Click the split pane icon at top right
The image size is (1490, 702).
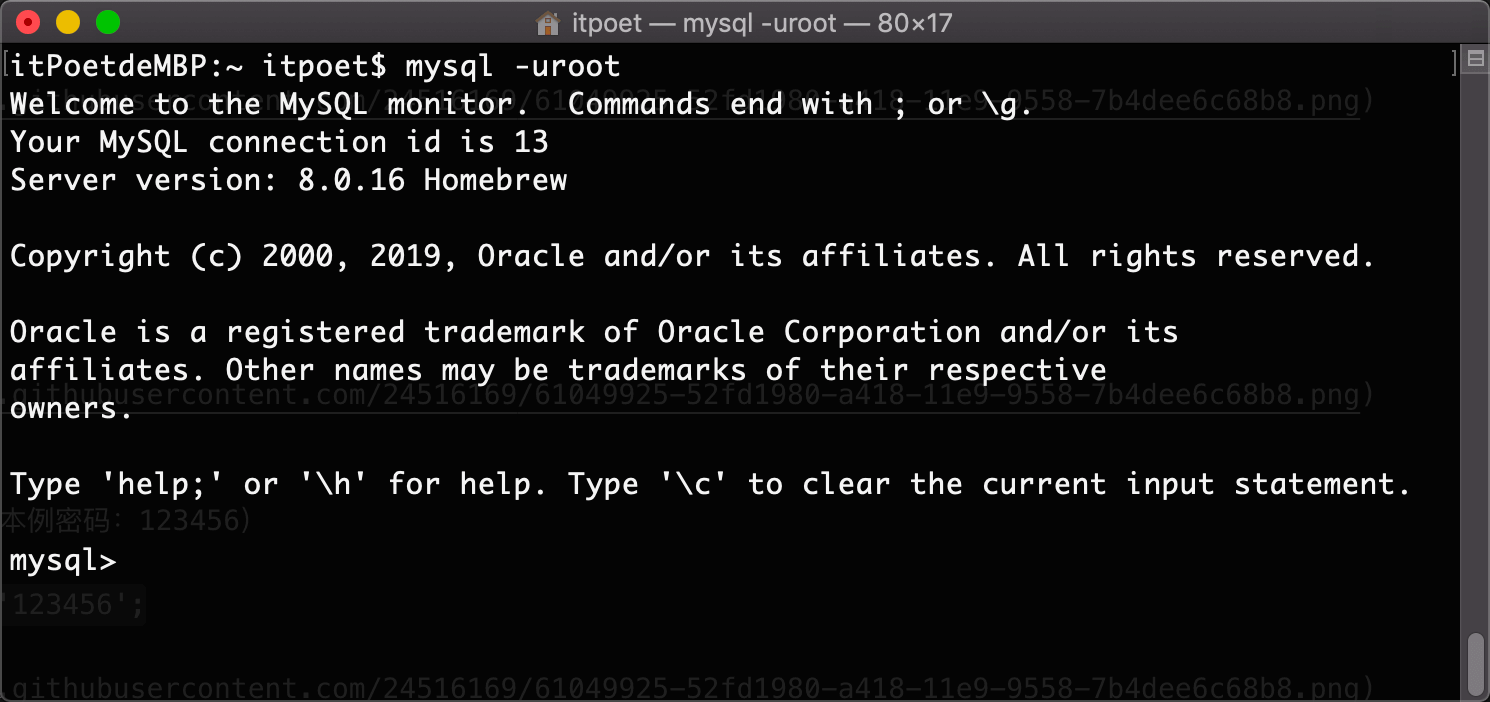[x=1475, y=61]
